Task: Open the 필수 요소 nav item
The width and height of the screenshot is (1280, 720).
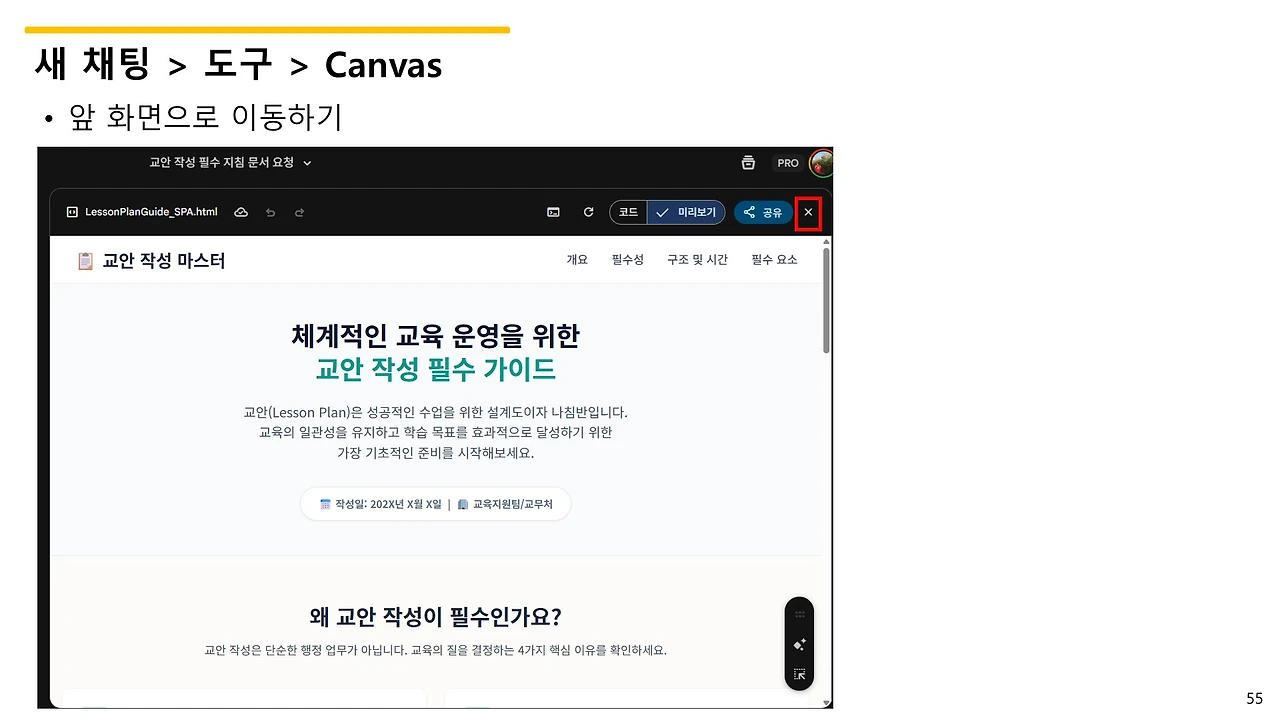Action: (775, 260)
